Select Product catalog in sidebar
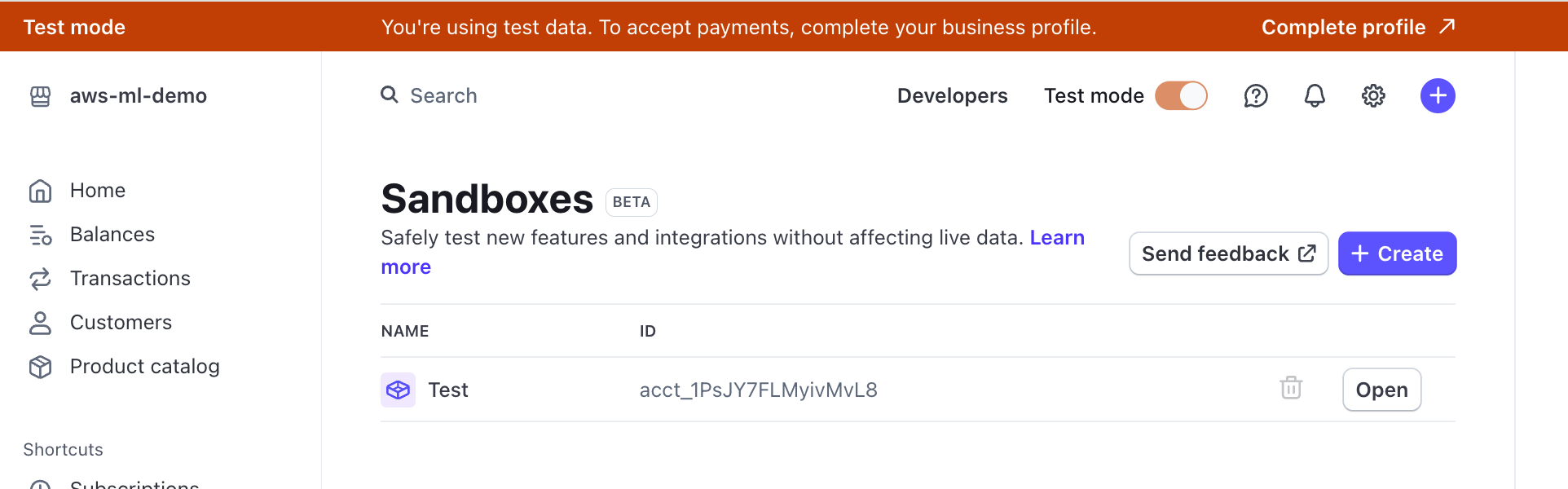The width and height of the screenshot is (1568, 489). (x=144, y=367)
